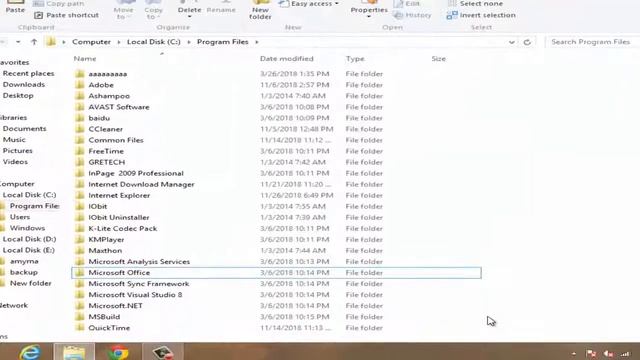The width and height of the screenshot is (640, 360).
Task: Sort by Date modified column header
Action: (287, 59)
